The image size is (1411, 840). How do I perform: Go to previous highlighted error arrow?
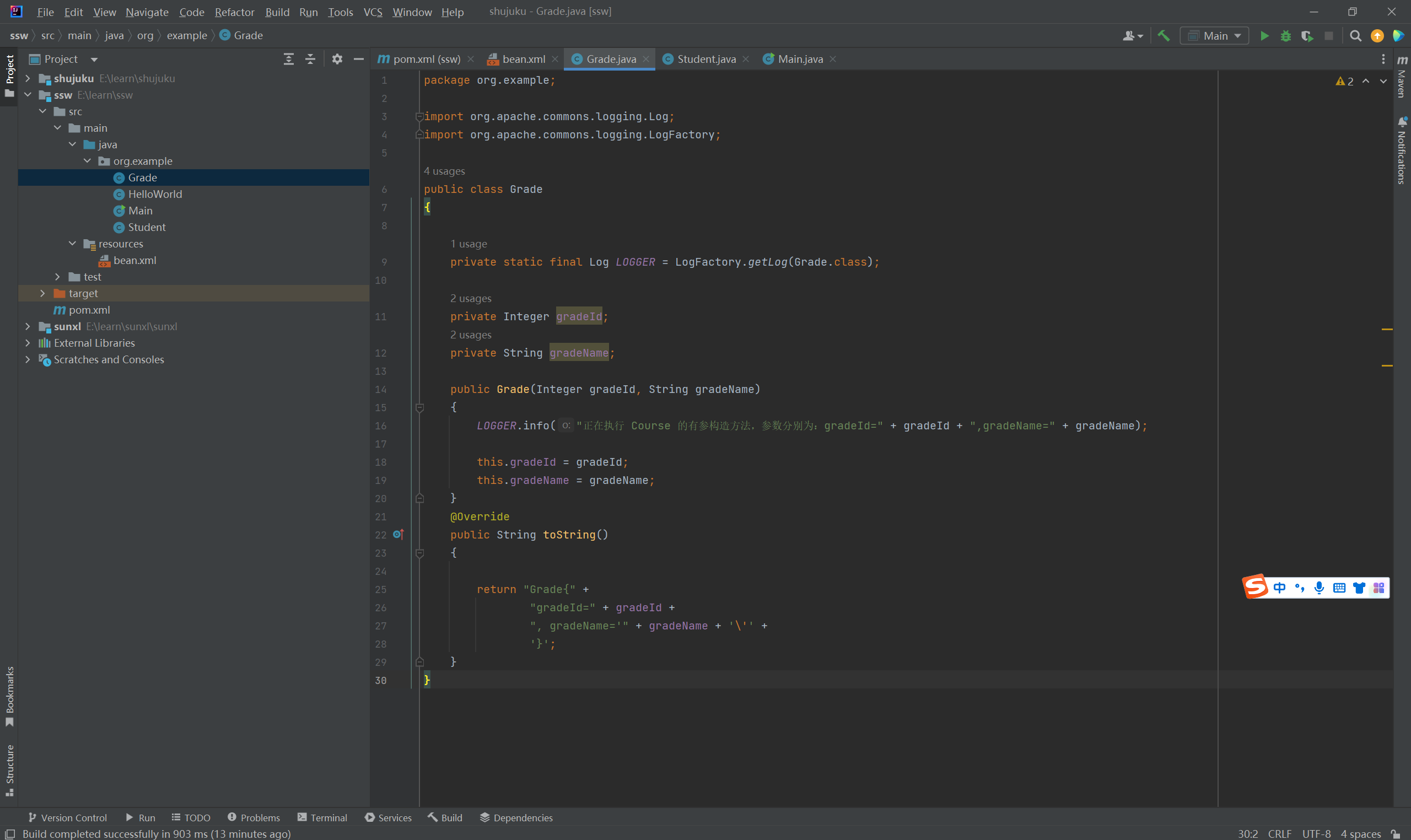(1366, 81)
